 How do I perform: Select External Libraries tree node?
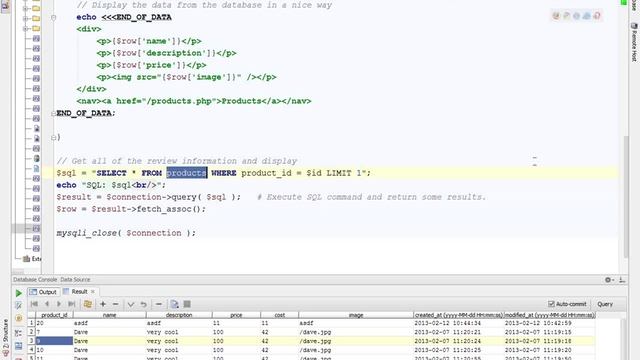pos(32,259)
